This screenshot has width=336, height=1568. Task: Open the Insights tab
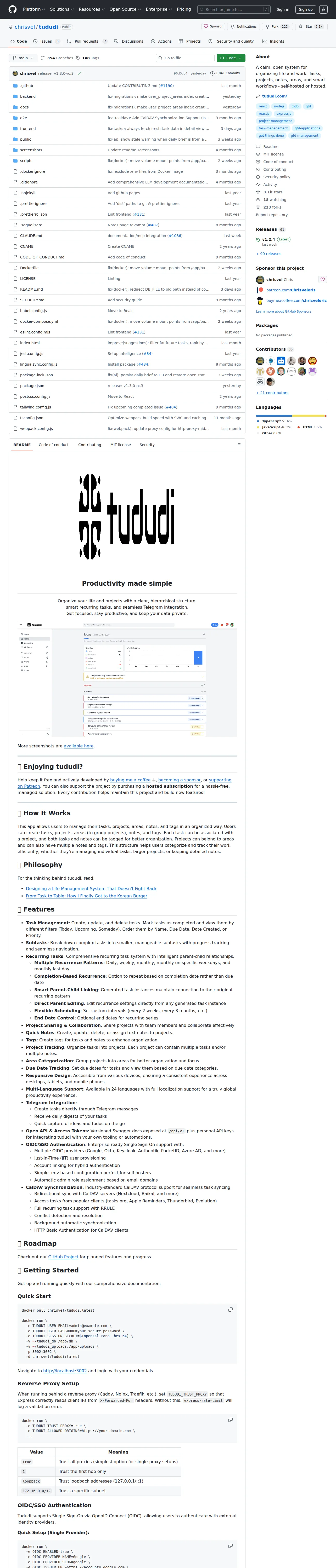[x=273, y=41]
